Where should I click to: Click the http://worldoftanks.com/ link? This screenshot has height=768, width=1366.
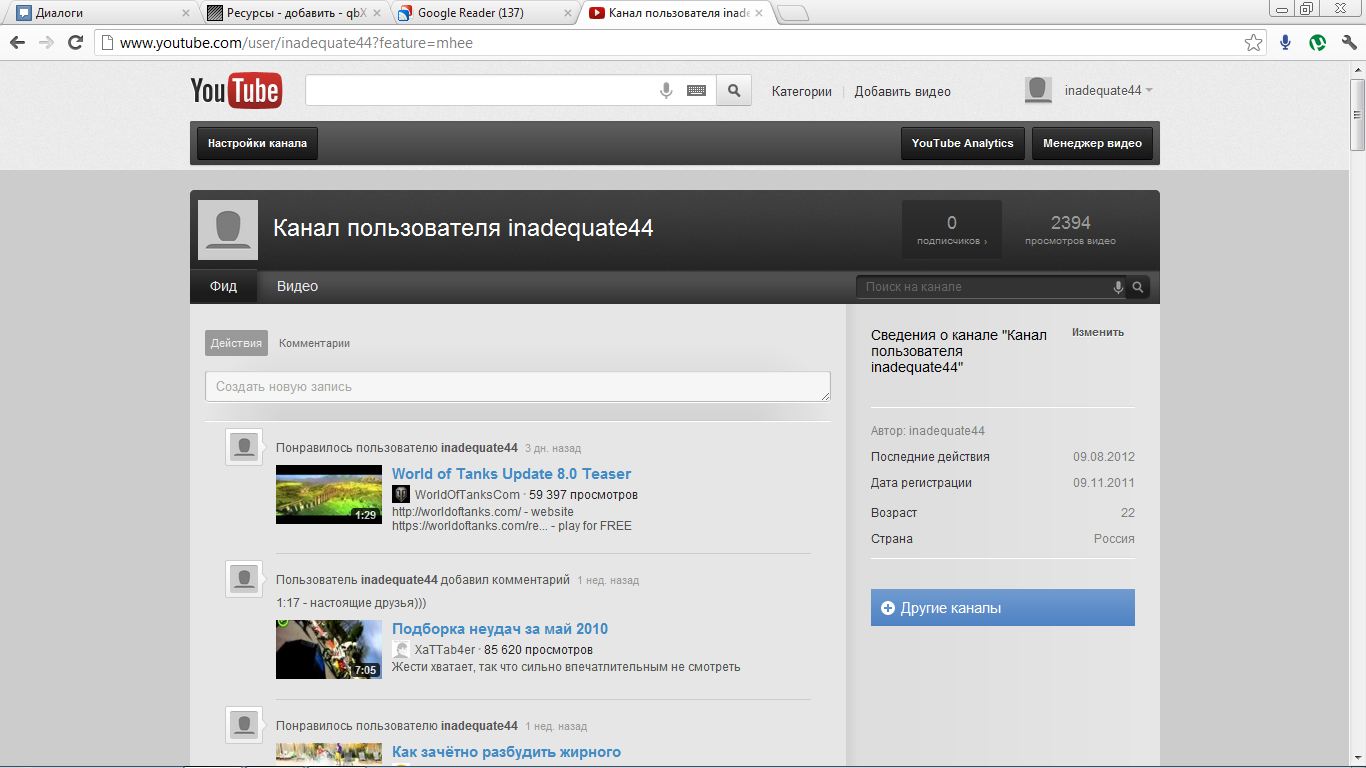point(458,512)
